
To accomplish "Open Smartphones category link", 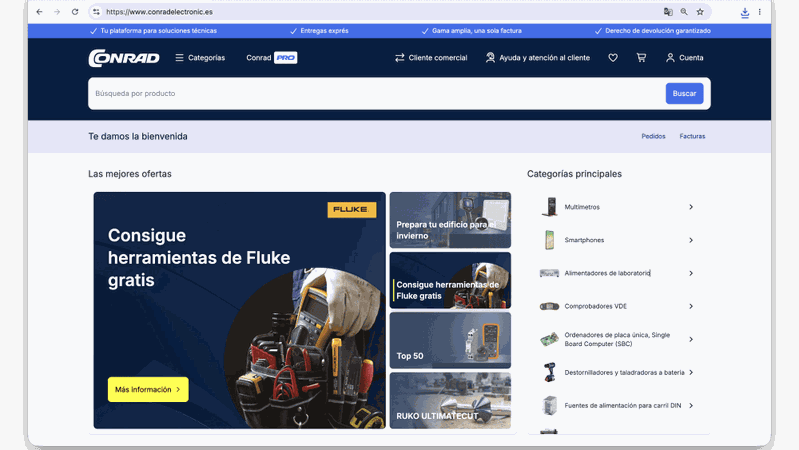I will pyautogui.click(x=584, y=240).
